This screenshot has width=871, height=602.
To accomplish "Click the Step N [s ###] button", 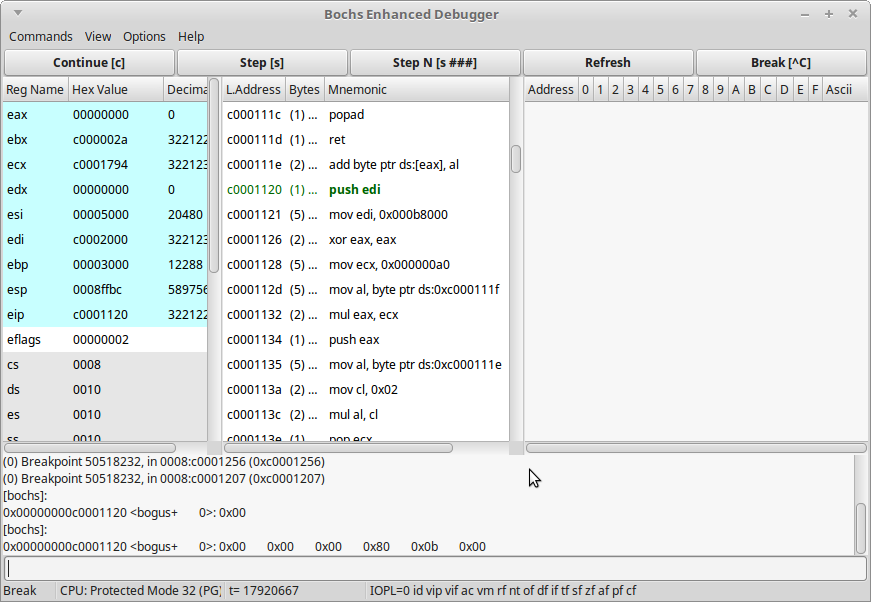I will [x=435, y=63].
